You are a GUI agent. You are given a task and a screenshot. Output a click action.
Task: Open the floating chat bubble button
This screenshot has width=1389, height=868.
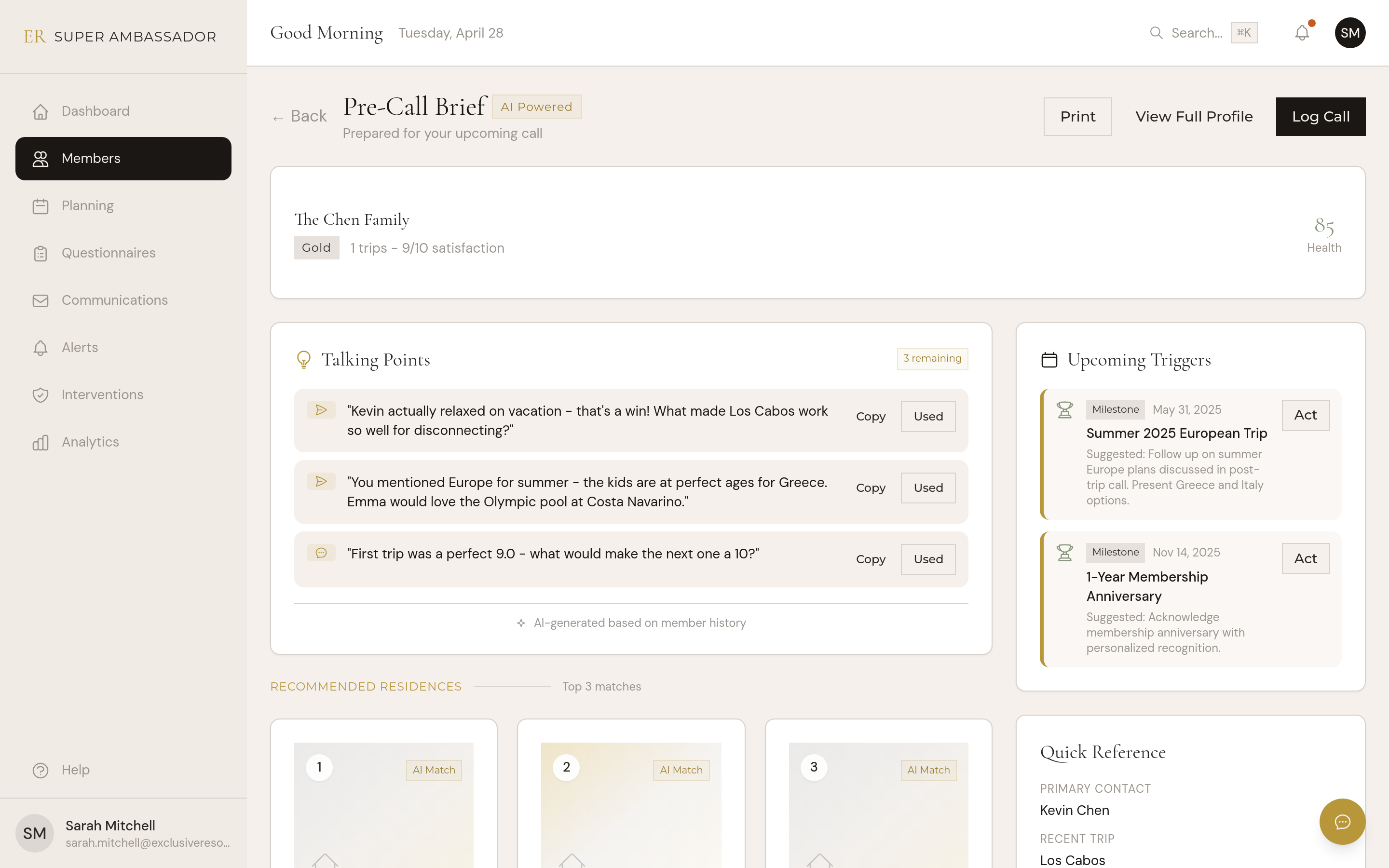click(x=1342, y=822)
